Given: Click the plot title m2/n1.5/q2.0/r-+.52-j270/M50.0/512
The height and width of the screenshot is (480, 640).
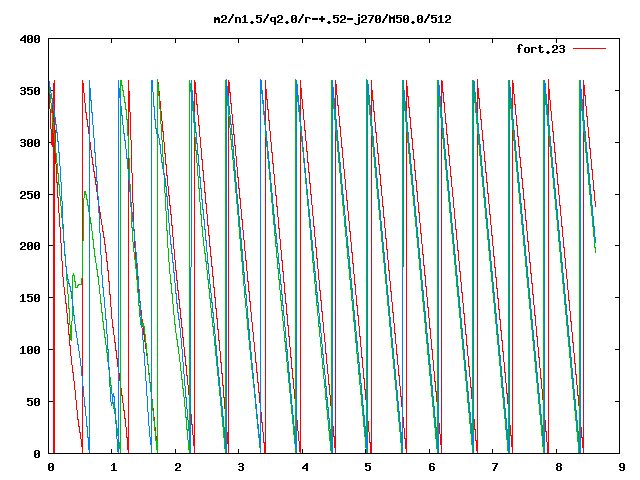Looking at the screenshot, I should (x=333, y=19).
